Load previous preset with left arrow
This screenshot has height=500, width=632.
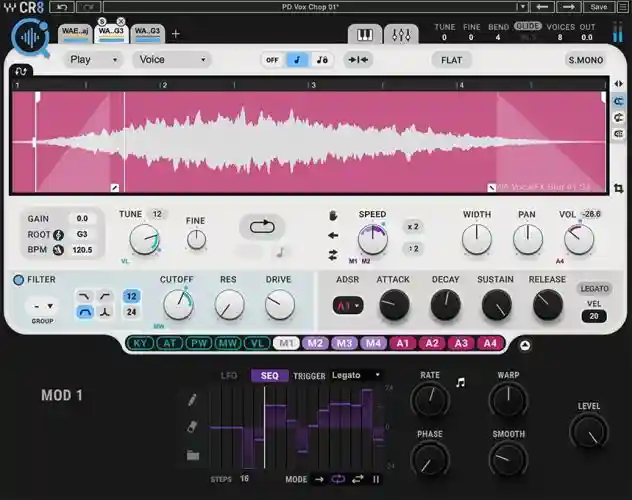(x=542, y=7)
